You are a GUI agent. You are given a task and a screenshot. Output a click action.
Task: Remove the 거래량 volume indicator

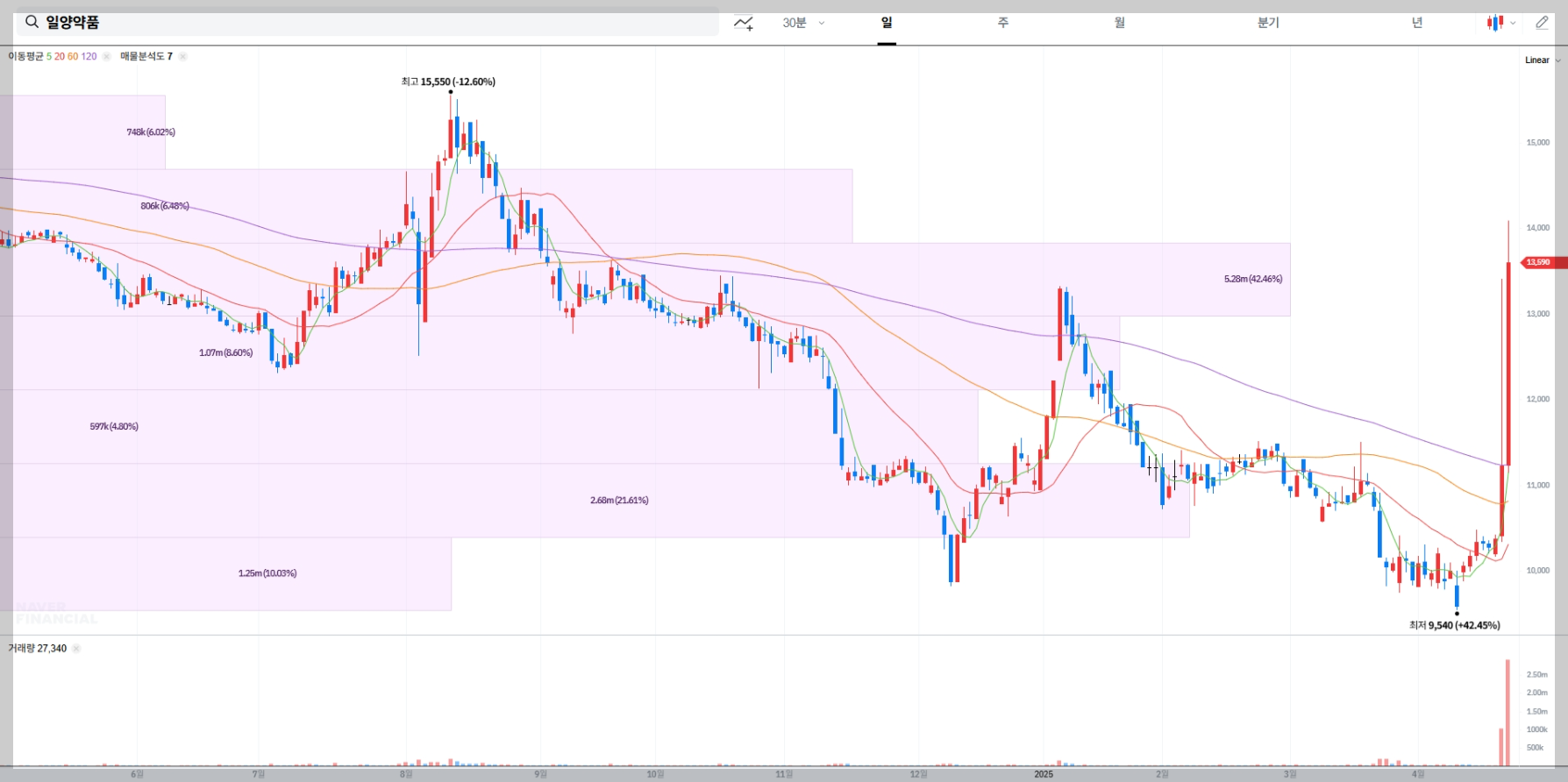(76, 649)
